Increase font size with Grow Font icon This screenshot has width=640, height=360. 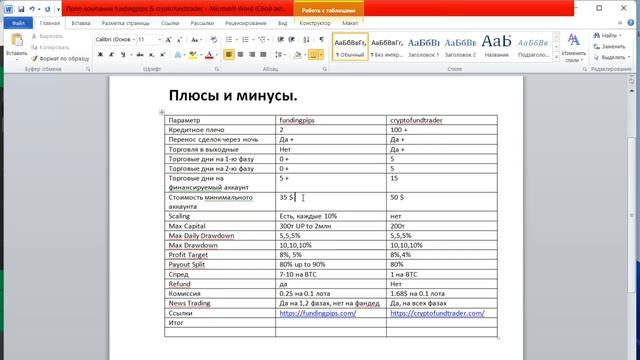click(x=169, y=40)
